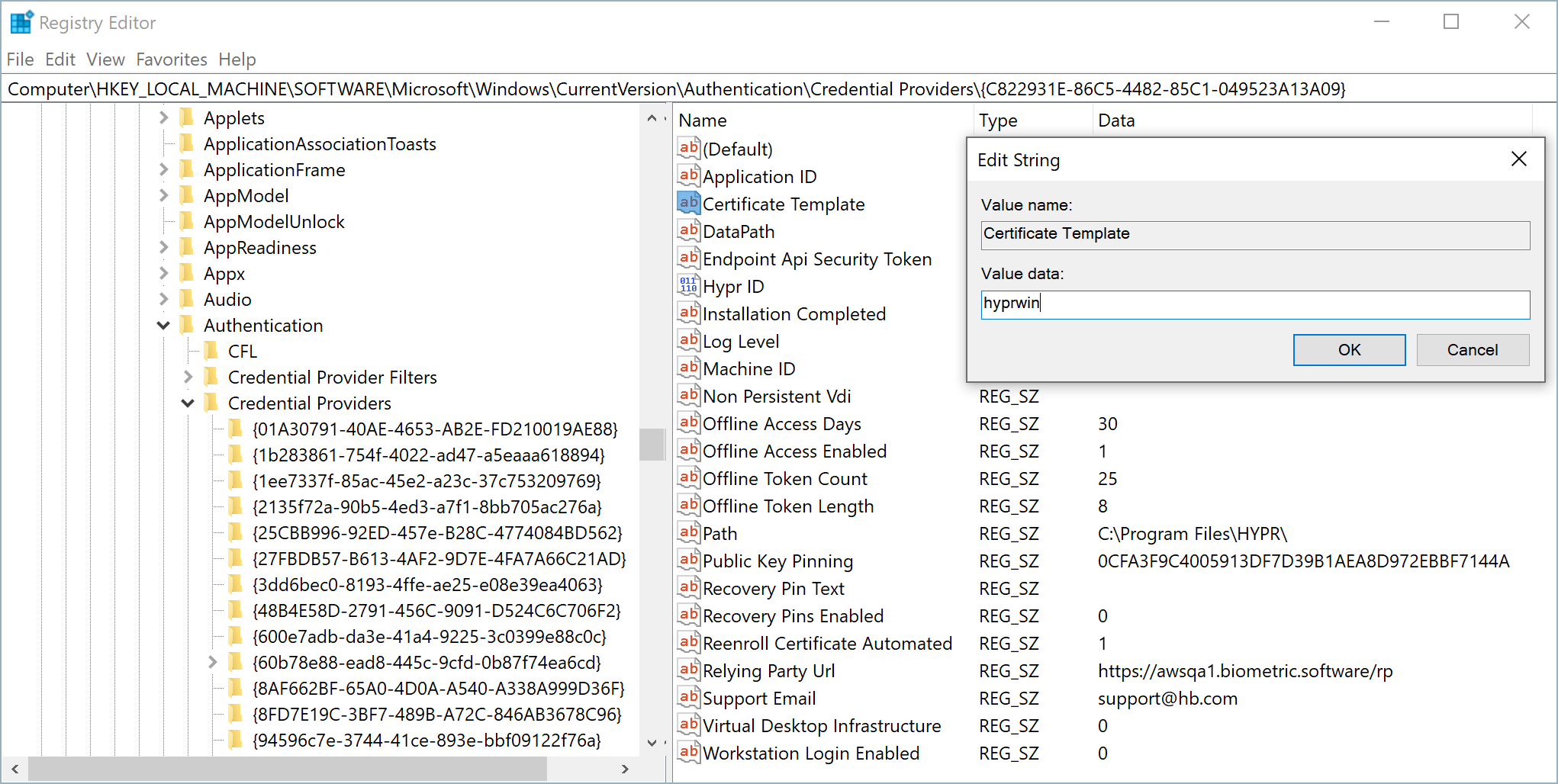Click the tree vertical scrollbar thumb
This screenshot has width=1558, height=784.
pyautogui.click(x=652, y=445)
